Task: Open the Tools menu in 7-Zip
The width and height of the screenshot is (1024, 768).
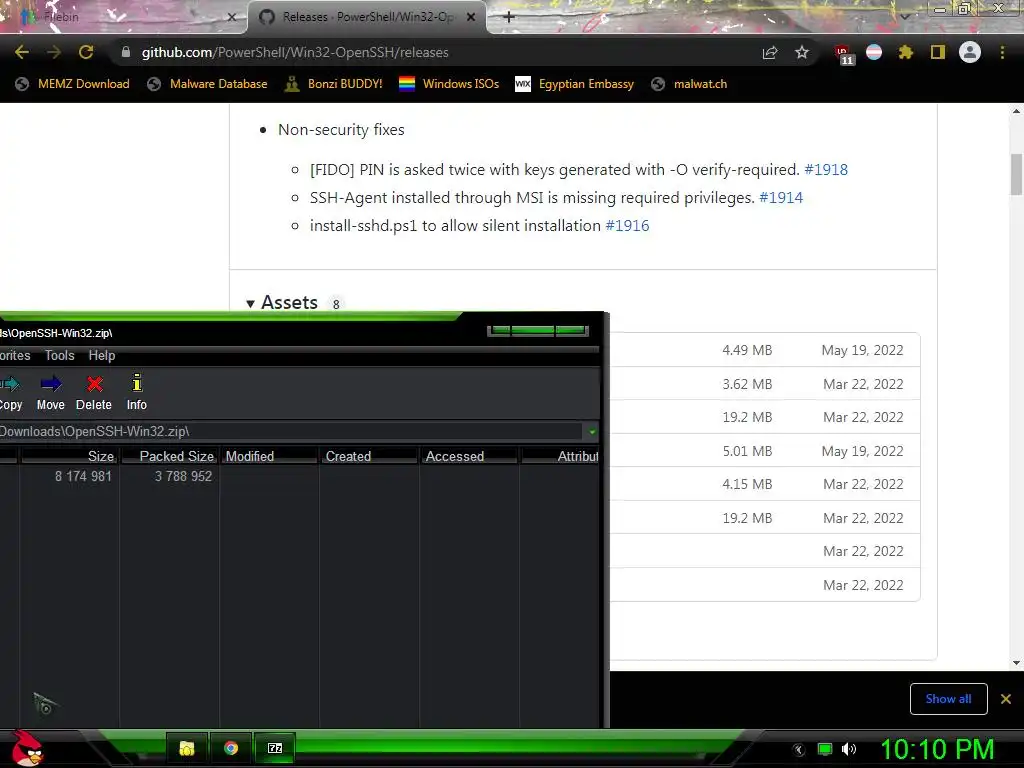Action: click(59, 355)
